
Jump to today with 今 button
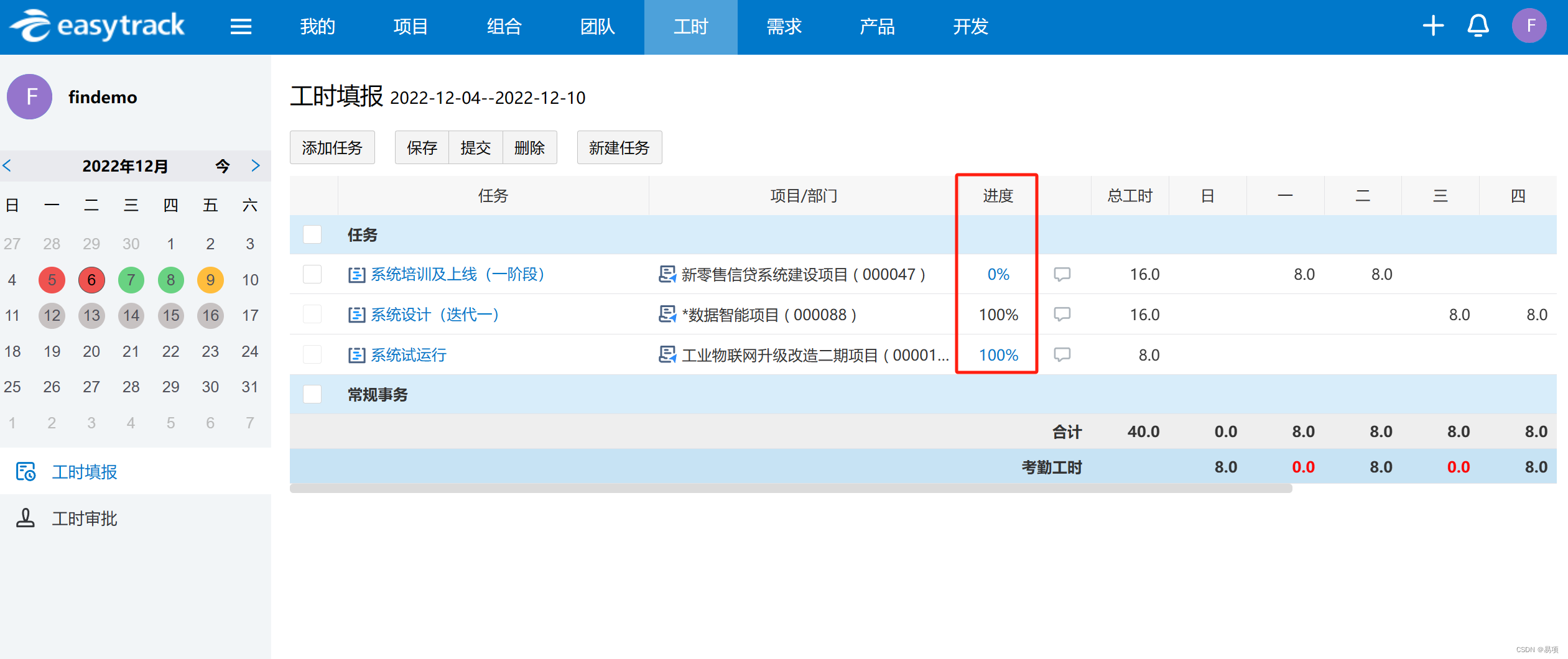tap(223, 166)
